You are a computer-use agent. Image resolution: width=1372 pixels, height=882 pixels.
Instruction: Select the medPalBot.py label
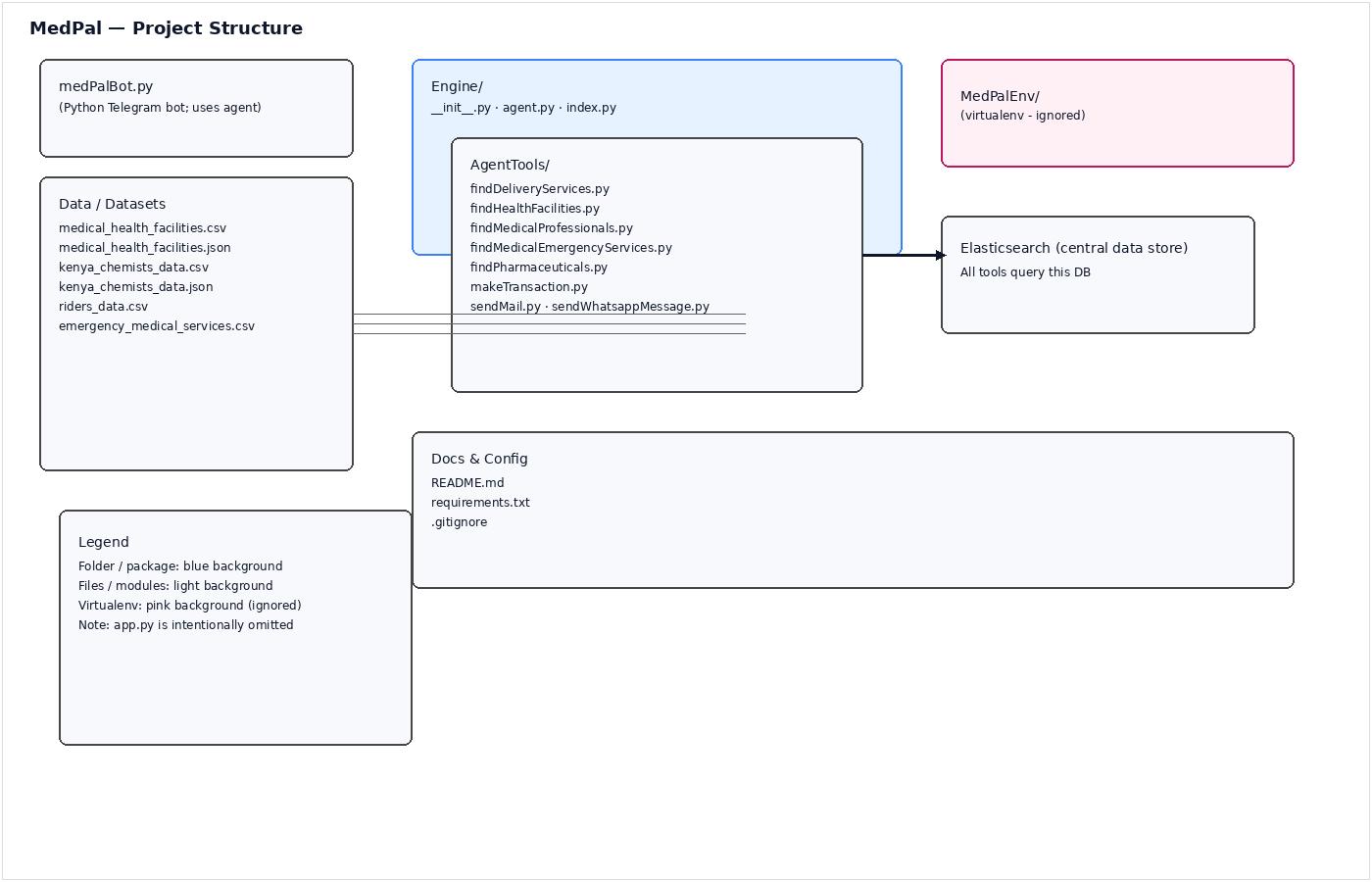pos(106,86)
